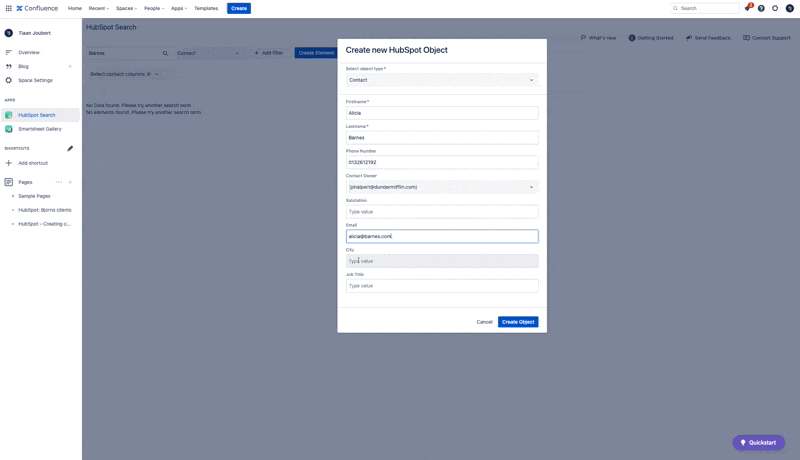
Task: Click the Salutation input field
Action: coord(442,212)
